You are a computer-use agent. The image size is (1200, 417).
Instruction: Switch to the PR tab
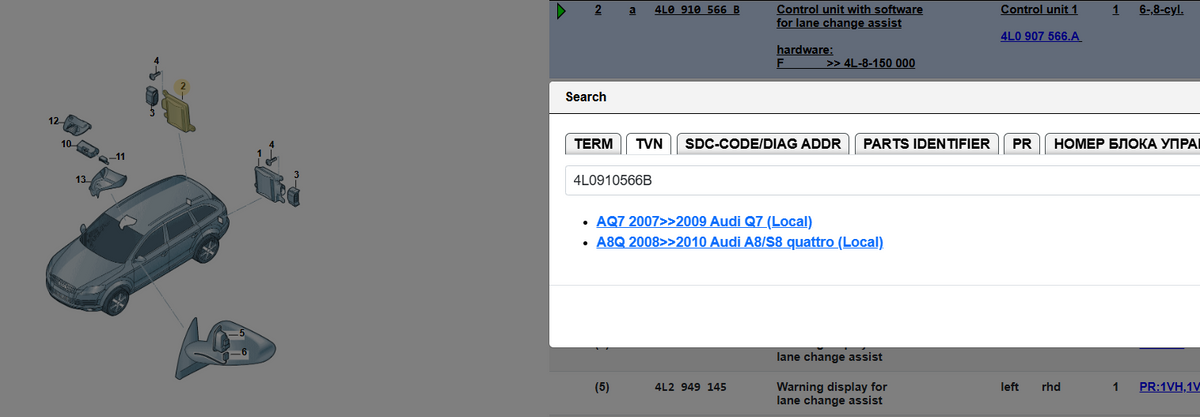pyautogui.click(x=1021, y=144)
